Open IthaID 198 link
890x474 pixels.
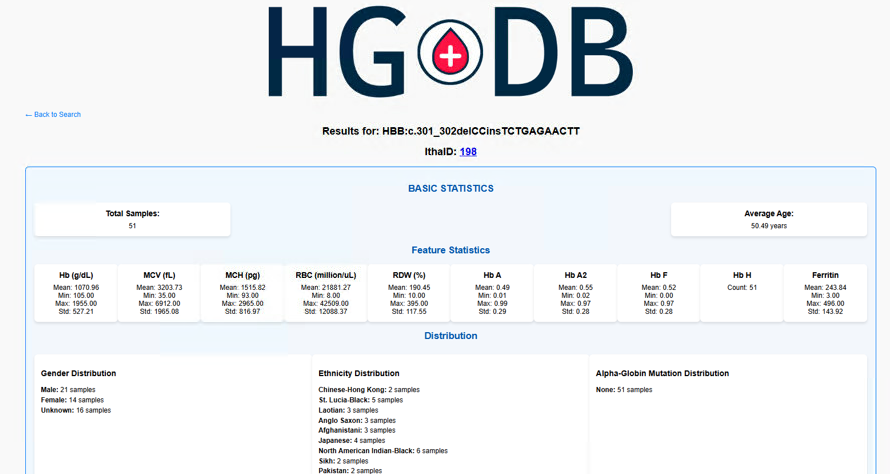point(468,152)
